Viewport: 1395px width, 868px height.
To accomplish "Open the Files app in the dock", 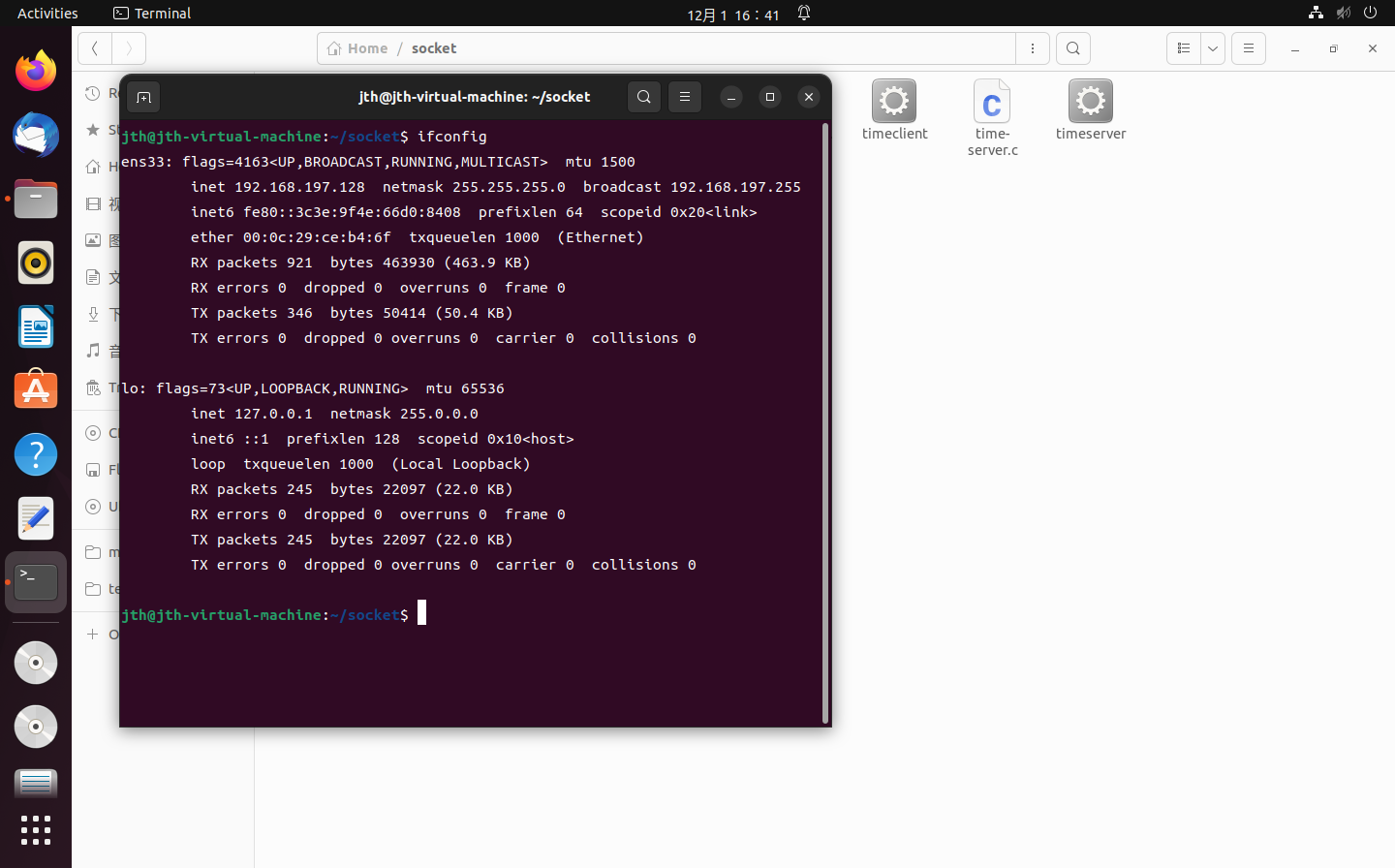I will tap(36, 199).
